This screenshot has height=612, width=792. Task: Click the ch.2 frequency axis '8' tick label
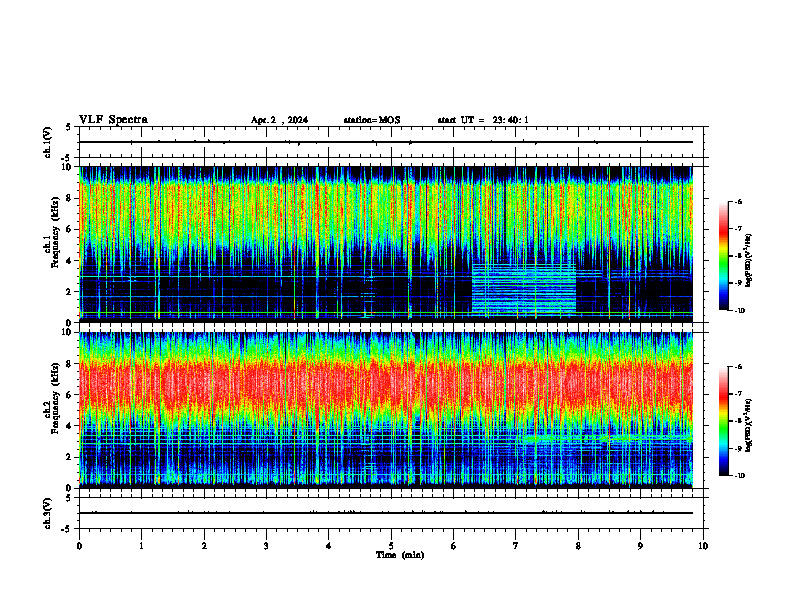coord(70,364)
